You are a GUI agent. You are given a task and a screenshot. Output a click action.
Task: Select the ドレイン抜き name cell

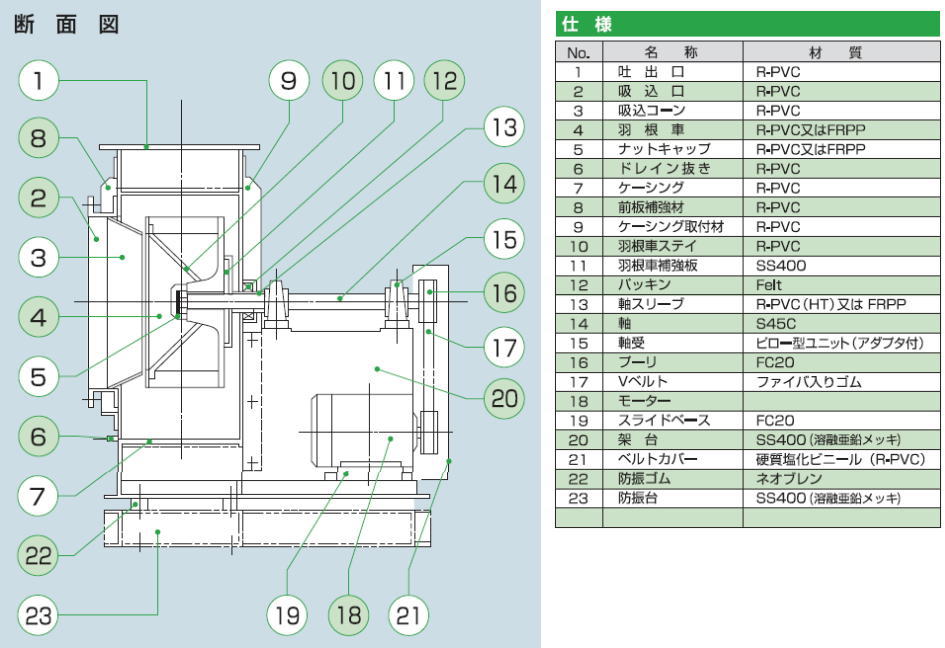(x=673, y=169)
